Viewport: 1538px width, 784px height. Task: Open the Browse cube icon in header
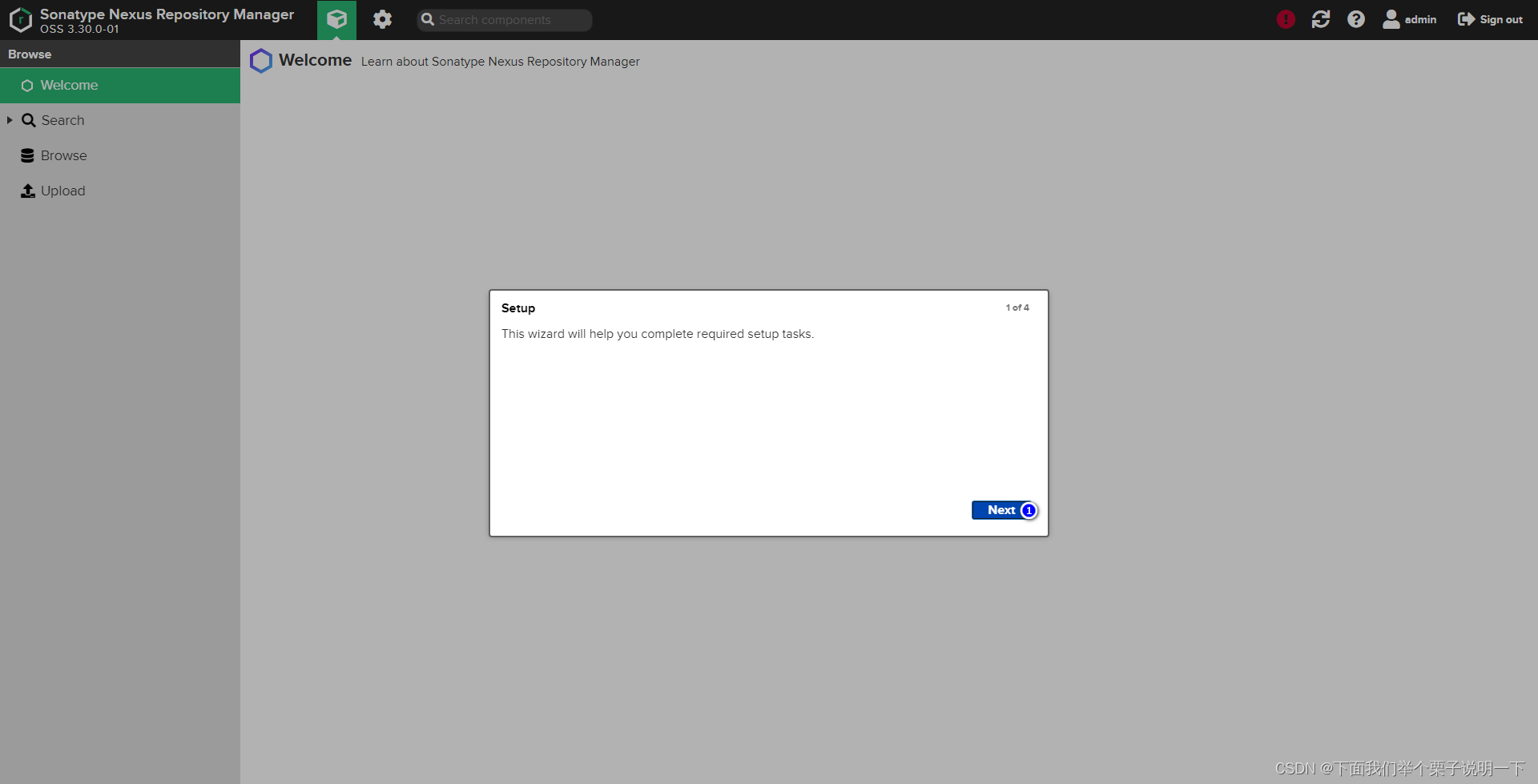click(336, 19)
